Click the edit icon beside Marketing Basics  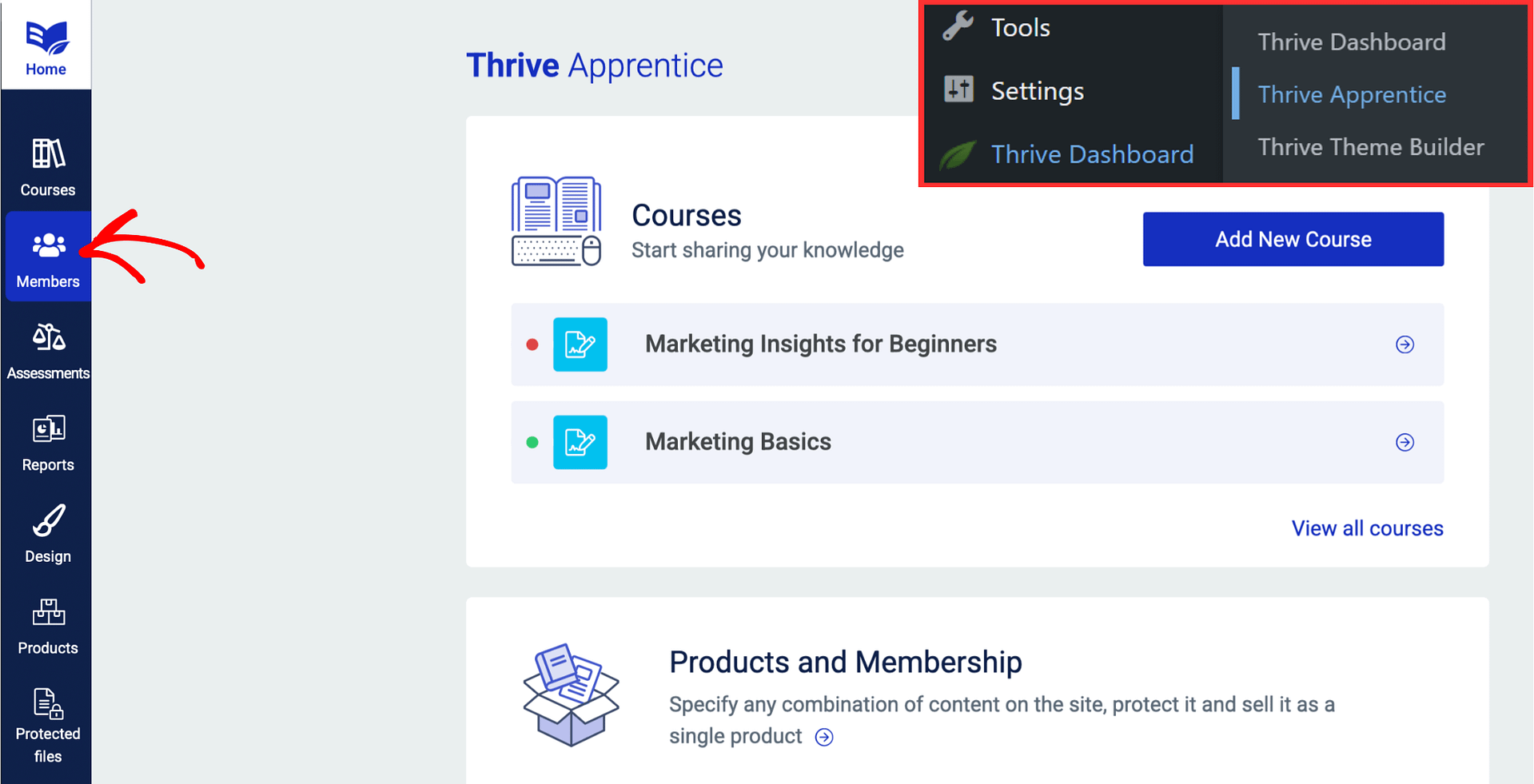coord(580,442)
